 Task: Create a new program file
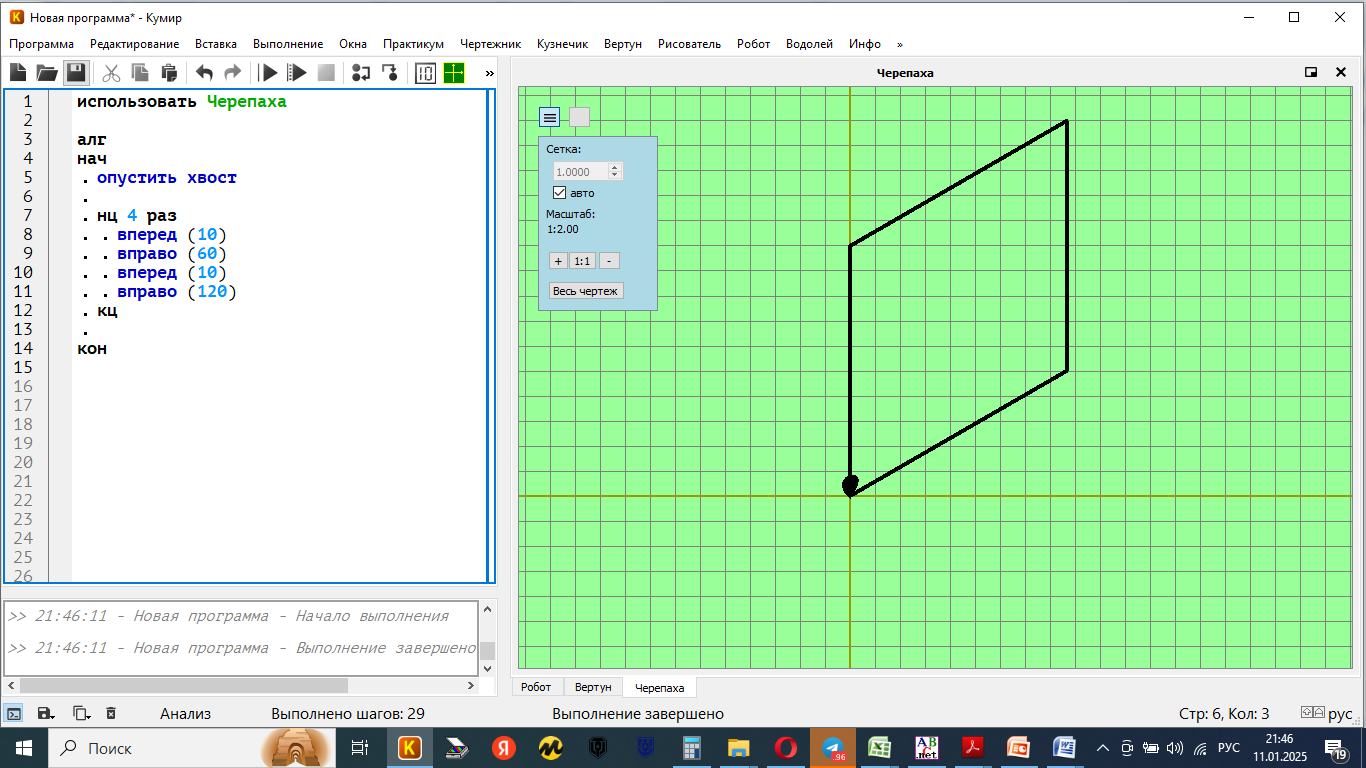pos(18,73)
